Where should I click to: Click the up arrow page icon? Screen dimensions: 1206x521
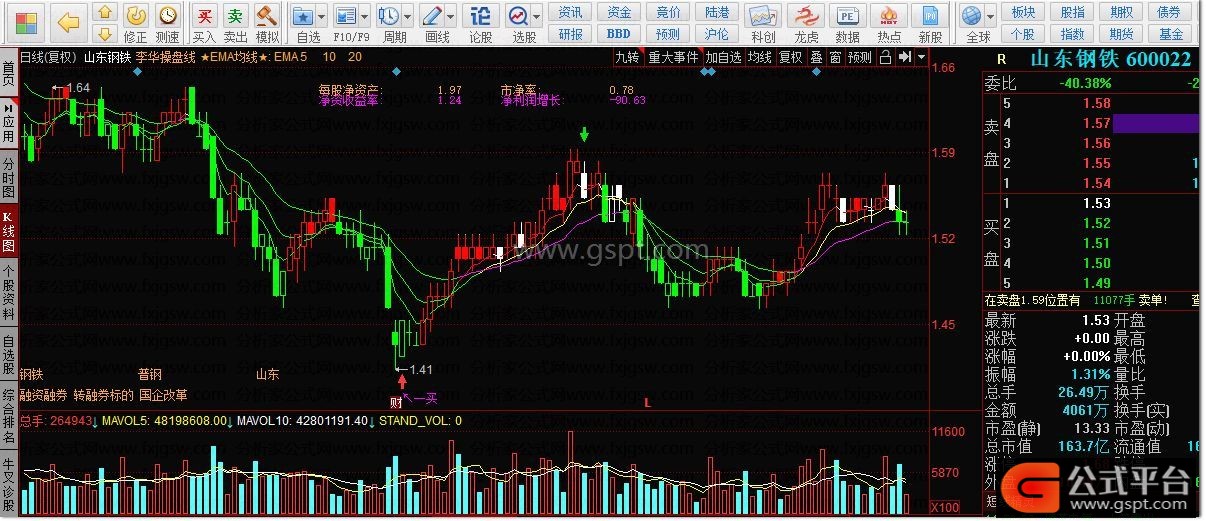[104, 13]
